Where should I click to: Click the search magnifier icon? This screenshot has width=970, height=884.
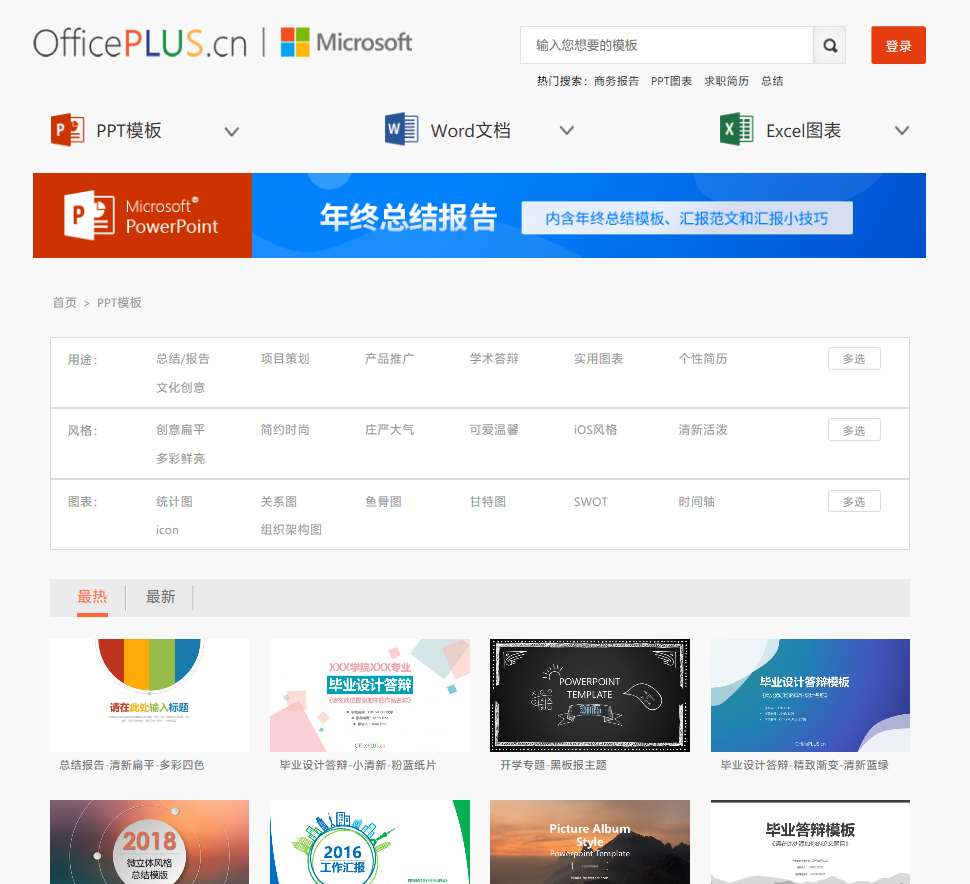pos(830,45)
